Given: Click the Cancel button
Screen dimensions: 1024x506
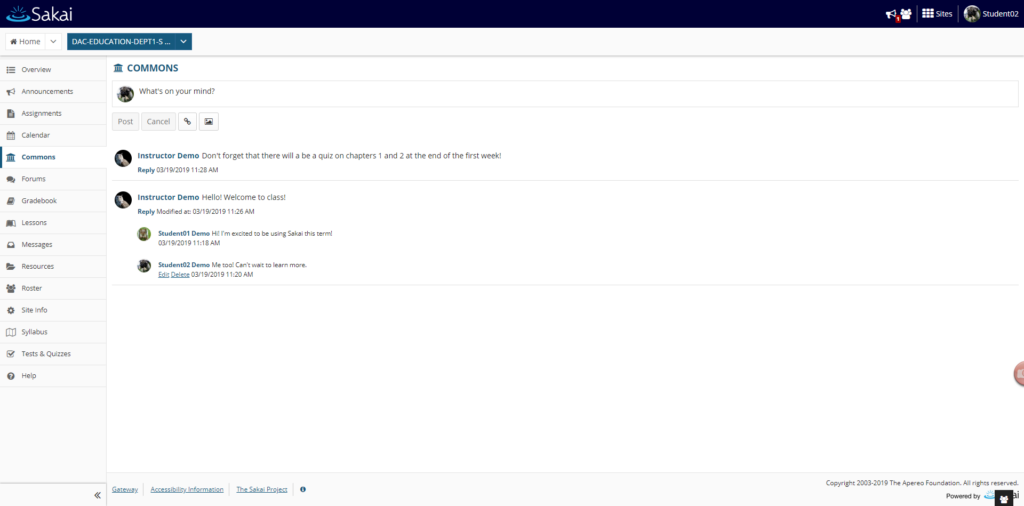Looking at the screenshot, I should [158, 121].
